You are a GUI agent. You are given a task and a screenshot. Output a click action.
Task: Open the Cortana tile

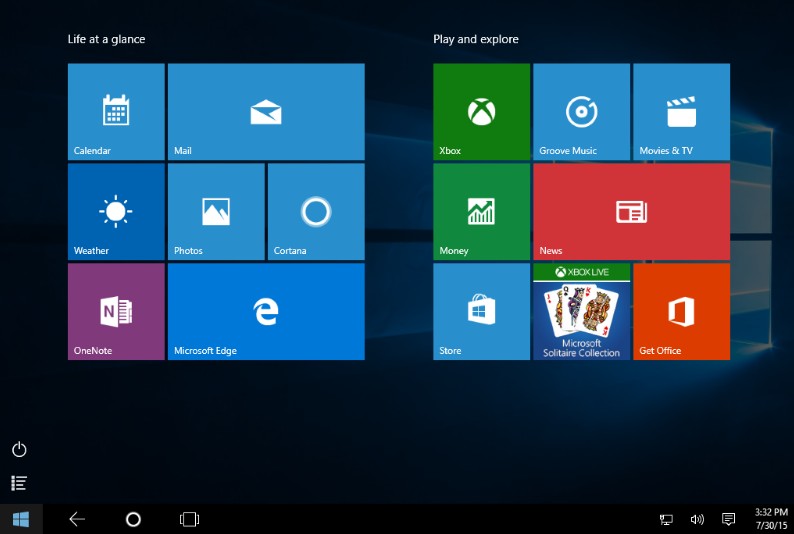pos(316,212)
